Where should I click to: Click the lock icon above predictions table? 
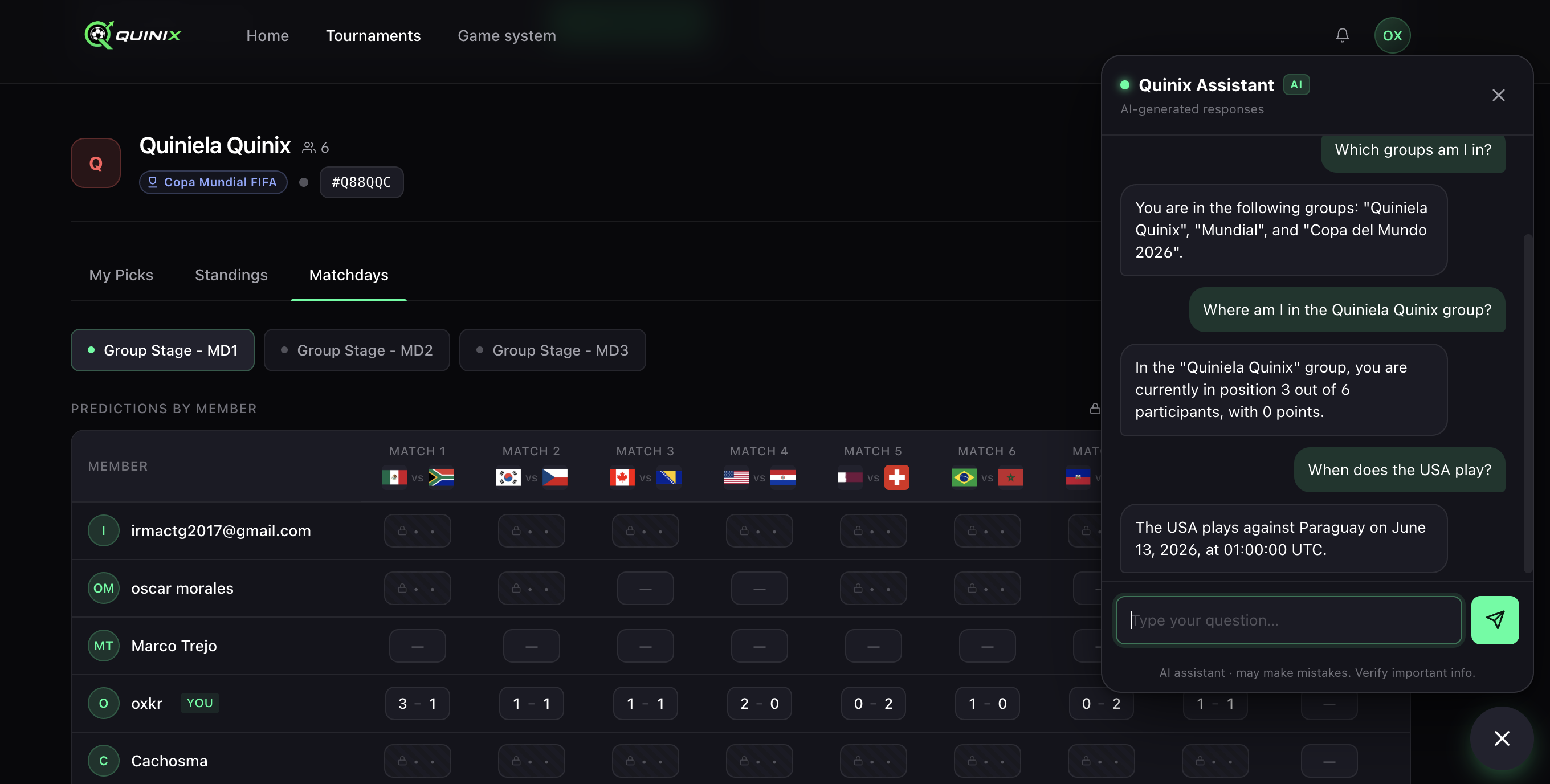(x=1095, y=409)
